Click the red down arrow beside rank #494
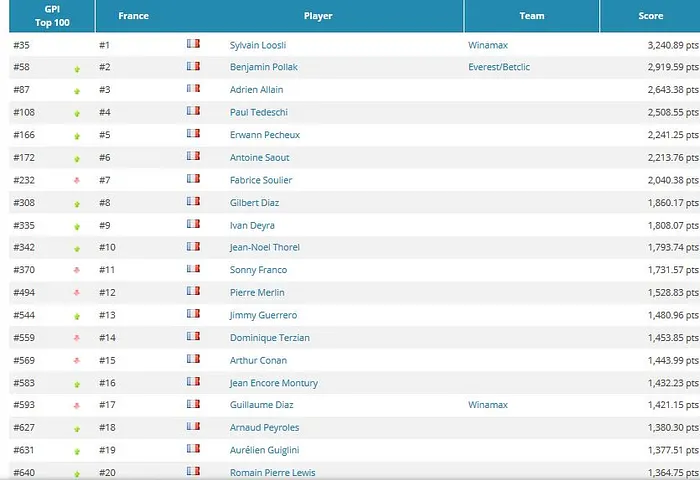The height and width of the screenshot is (480, 700). pyautogui.click(x=77, y=293)
